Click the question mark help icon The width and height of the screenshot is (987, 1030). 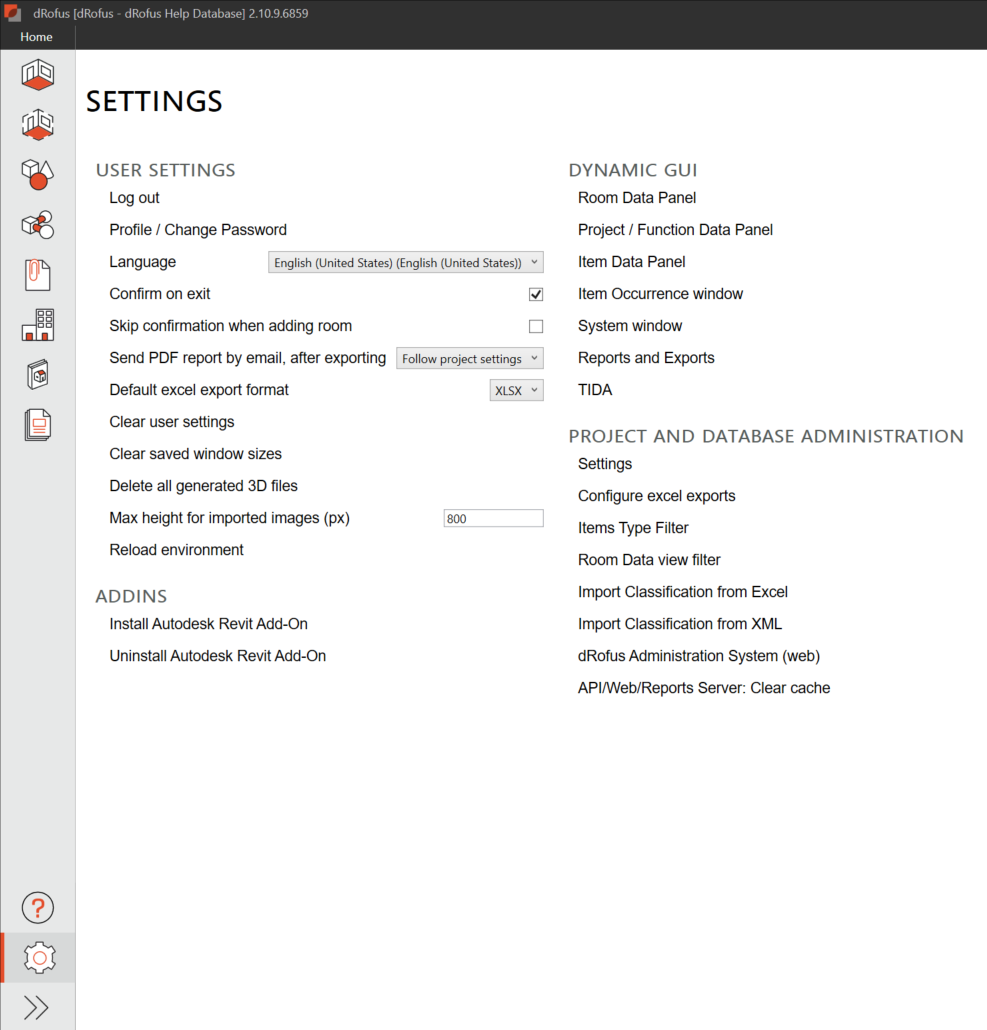tap(38, 908)
